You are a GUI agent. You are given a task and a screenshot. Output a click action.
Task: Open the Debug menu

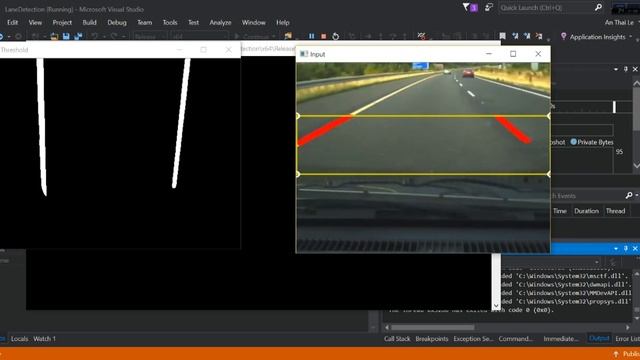click(117, 23)
